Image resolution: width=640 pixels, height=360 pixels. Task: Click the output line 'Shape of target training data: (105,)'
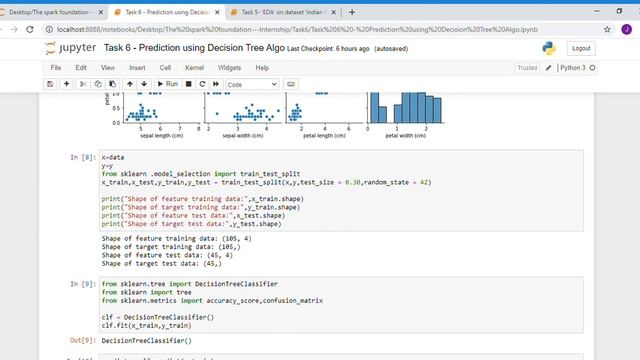click(171, 247)
